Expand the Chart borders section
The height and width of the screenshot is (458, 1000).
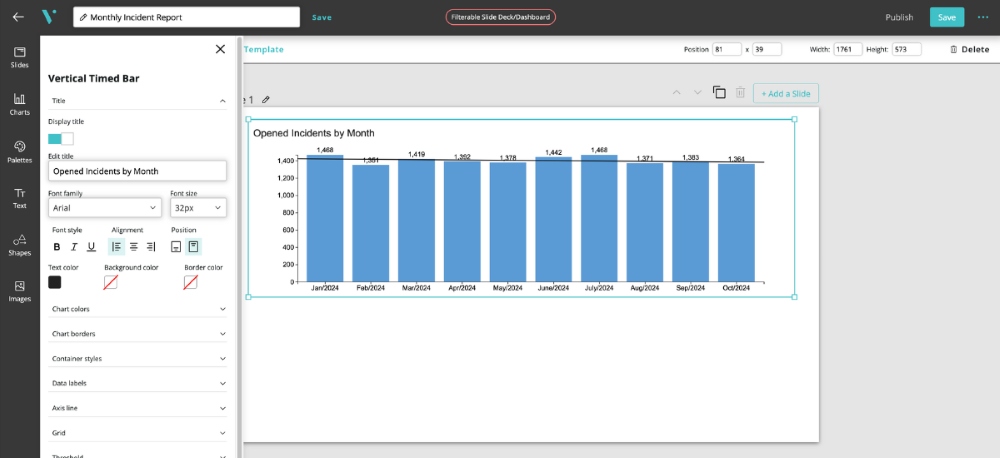137,334
